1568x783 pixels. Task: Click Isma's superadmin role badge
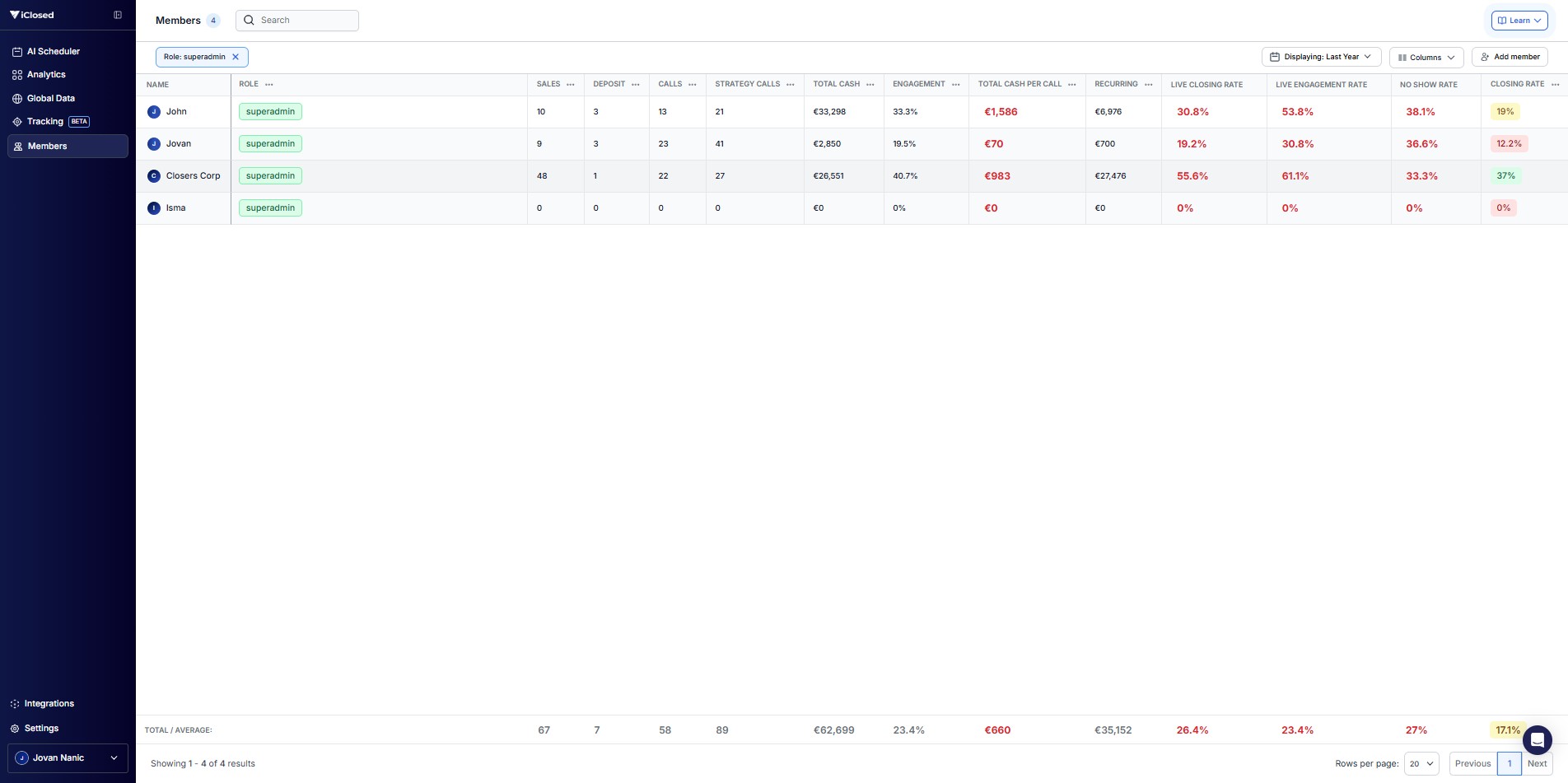tap(270, 208)
